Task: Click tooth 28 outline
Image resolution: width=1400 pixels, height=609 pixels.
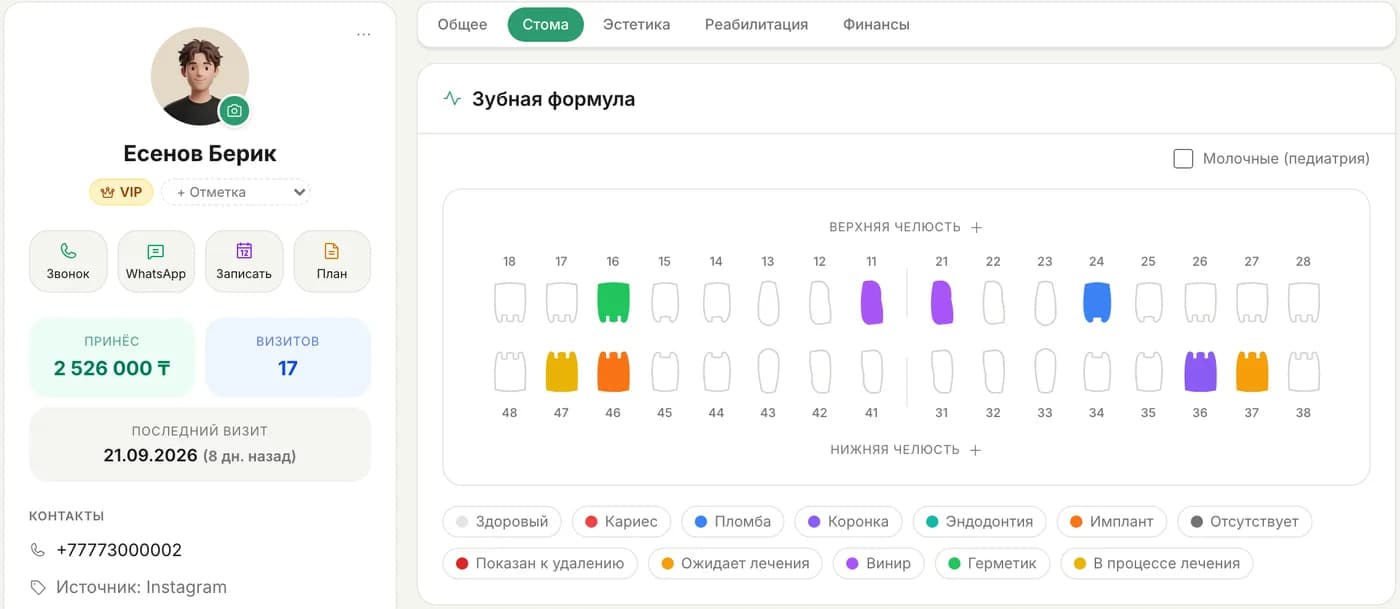Action: click(x=1303, y=303)
